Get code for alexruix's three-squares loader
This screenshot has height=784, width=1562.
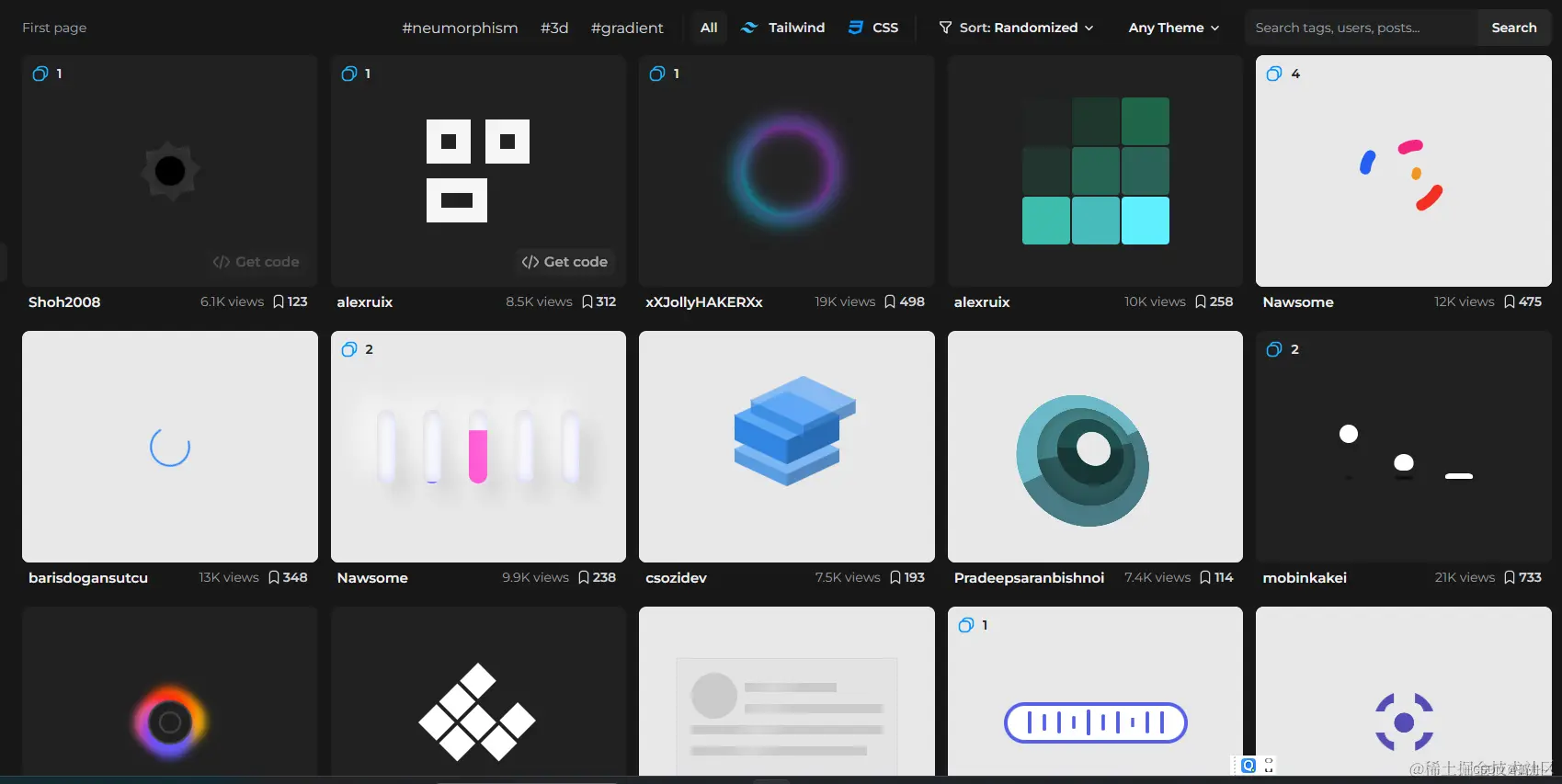coord(564,262)
